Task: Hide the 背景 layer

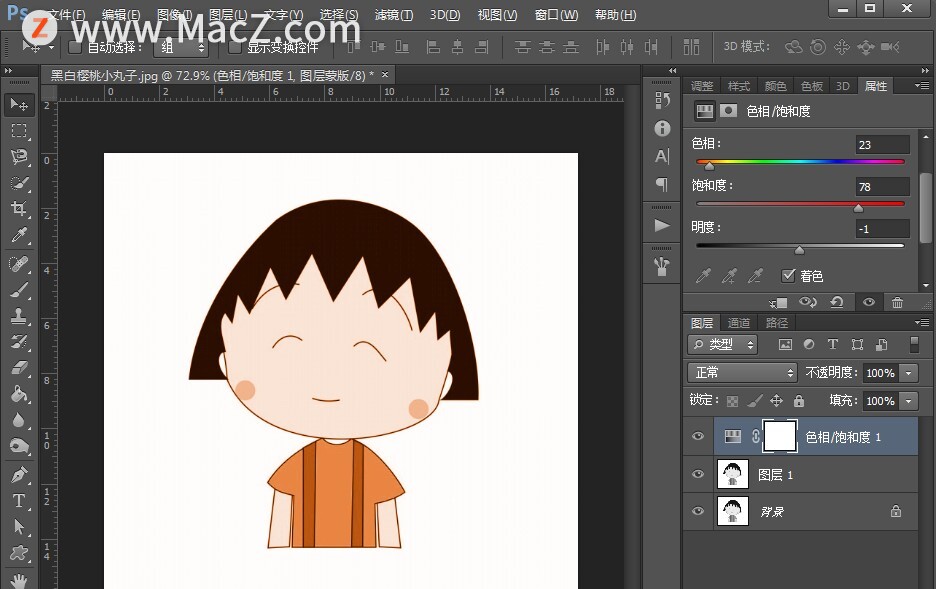Action: [698, 511]
